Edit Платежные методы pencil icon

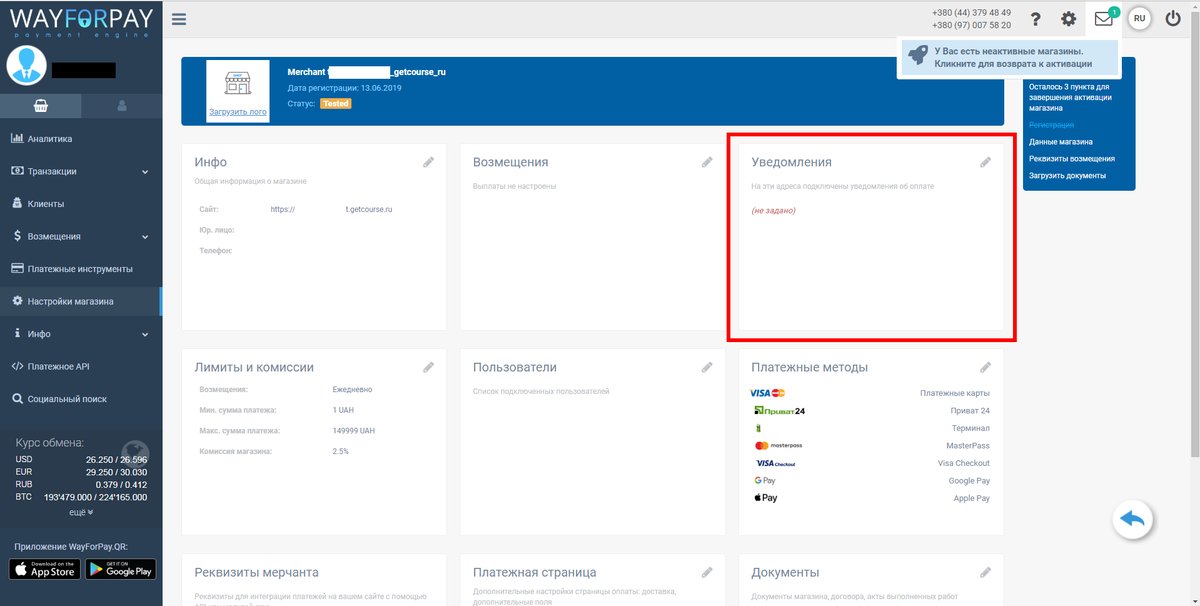985,367
